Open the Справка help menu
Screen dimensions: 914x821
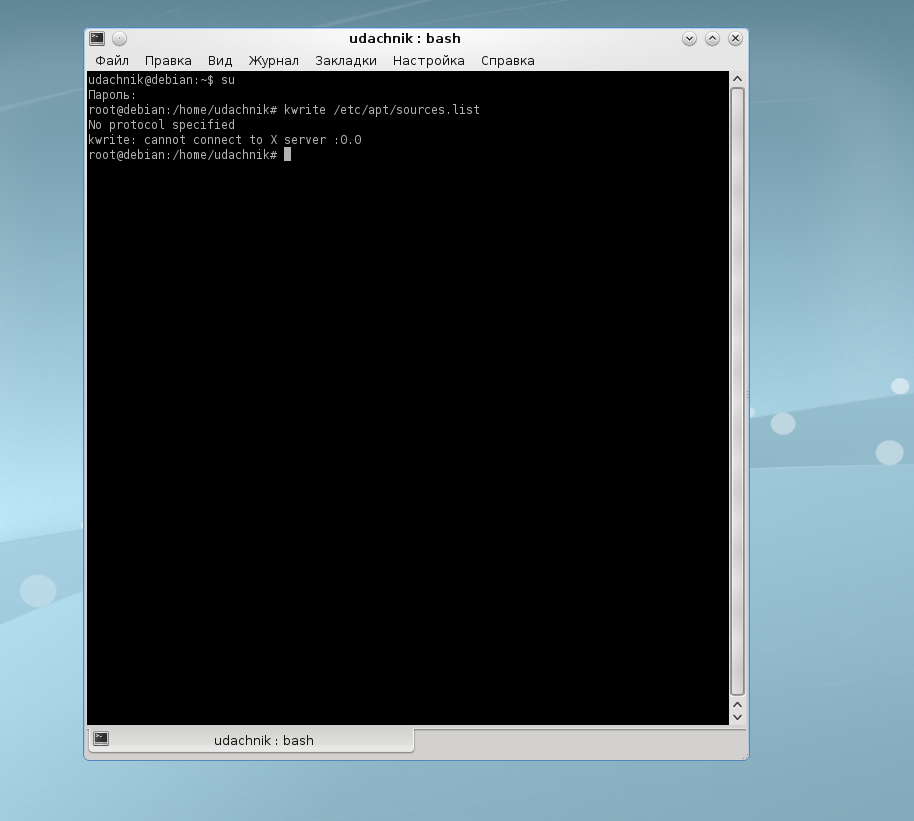(x=507, y=61)
